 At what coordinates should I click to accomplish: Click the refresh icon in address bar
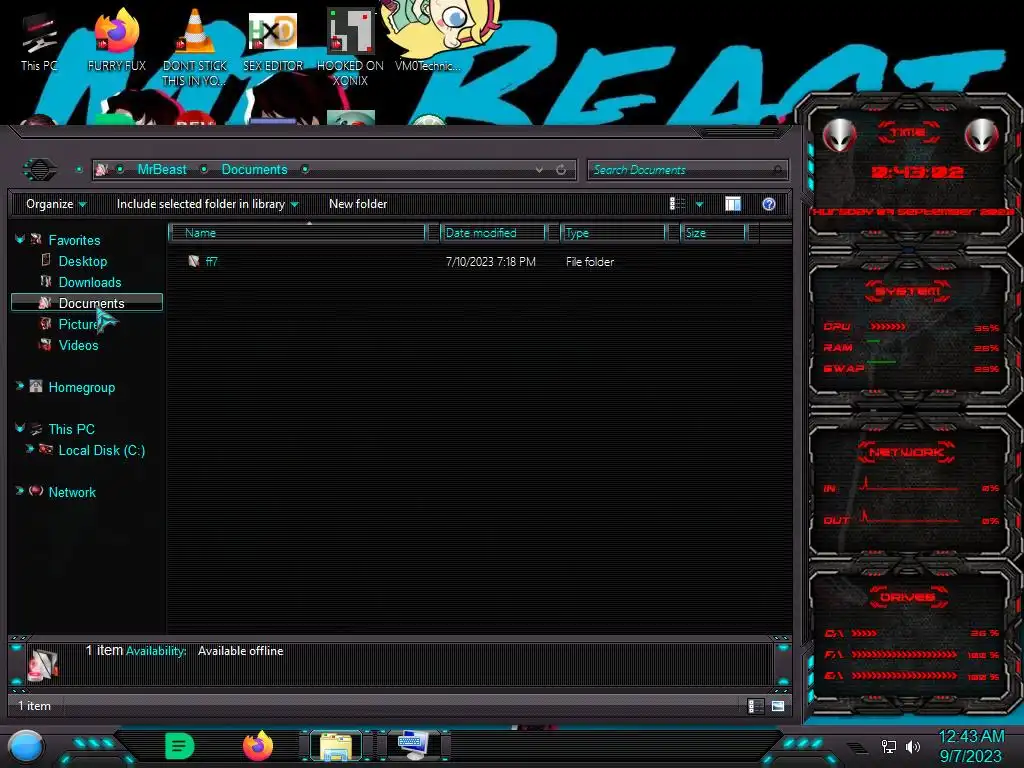tap(561, 170)
